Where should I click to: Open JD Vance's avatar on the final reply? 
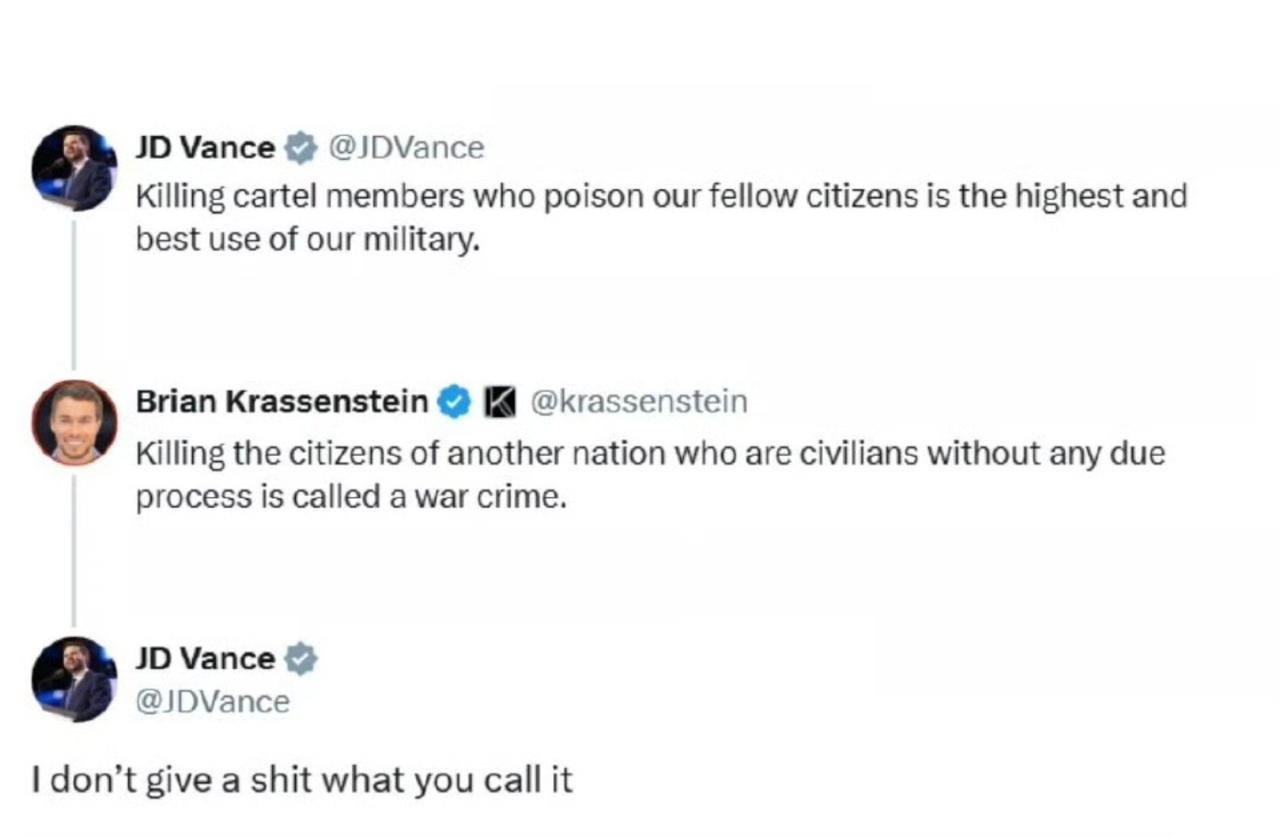(x=74, y=678)
